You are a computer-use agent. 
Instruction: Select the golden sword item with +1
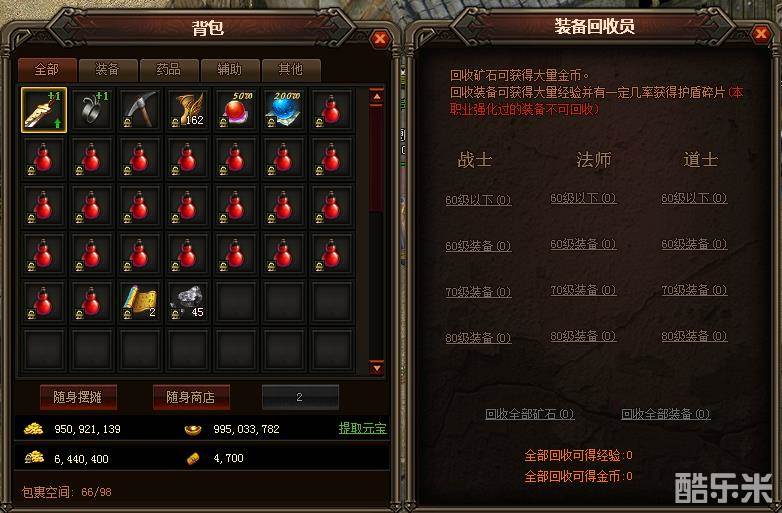[x=44, y=110]
